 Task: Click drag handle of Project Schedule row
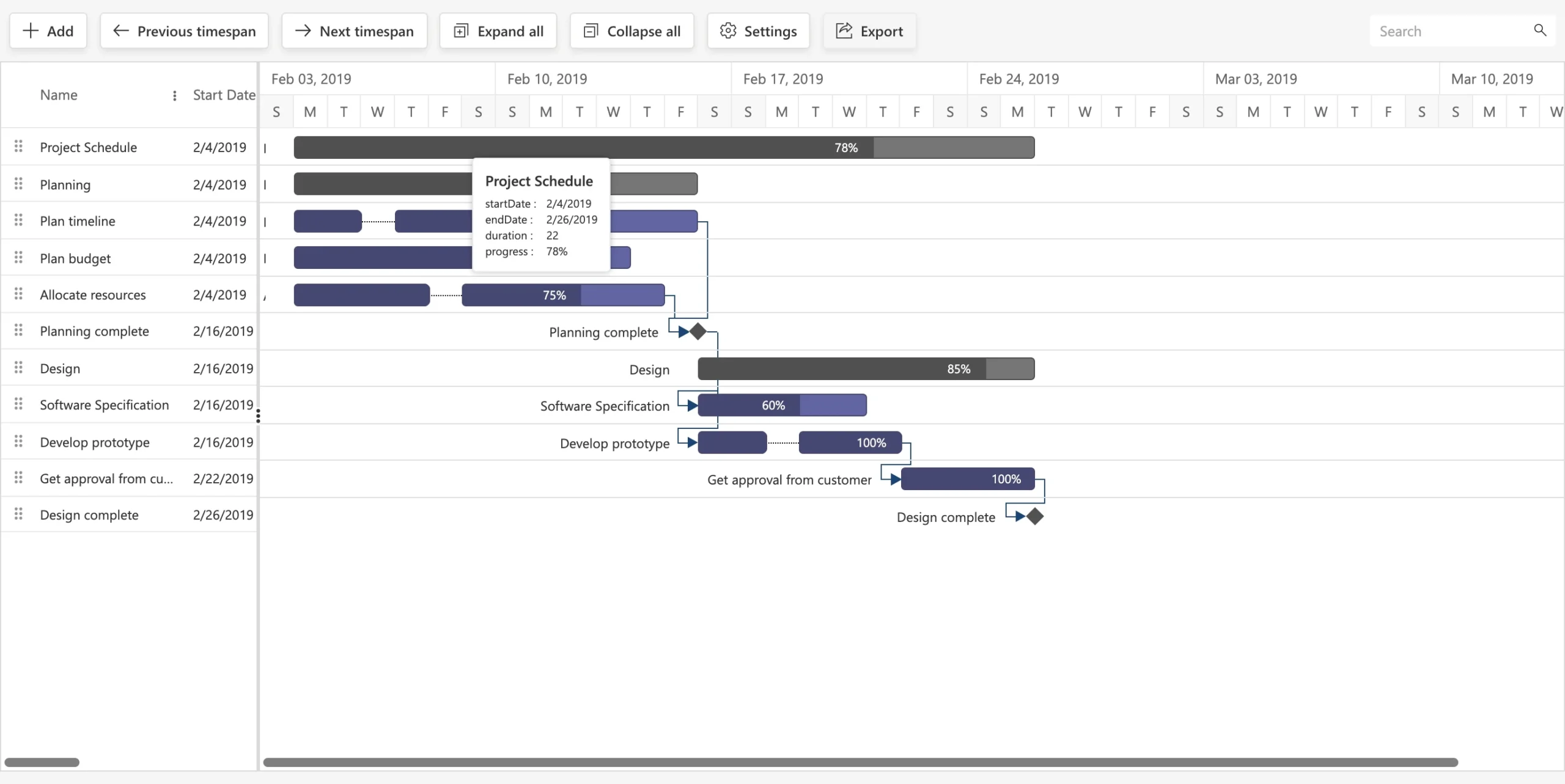18,147
